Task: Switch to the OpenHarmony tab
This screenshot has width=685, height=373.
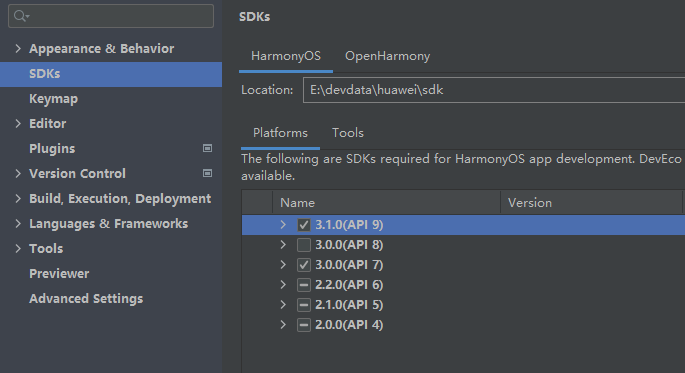Action: [x=387, y=56]
